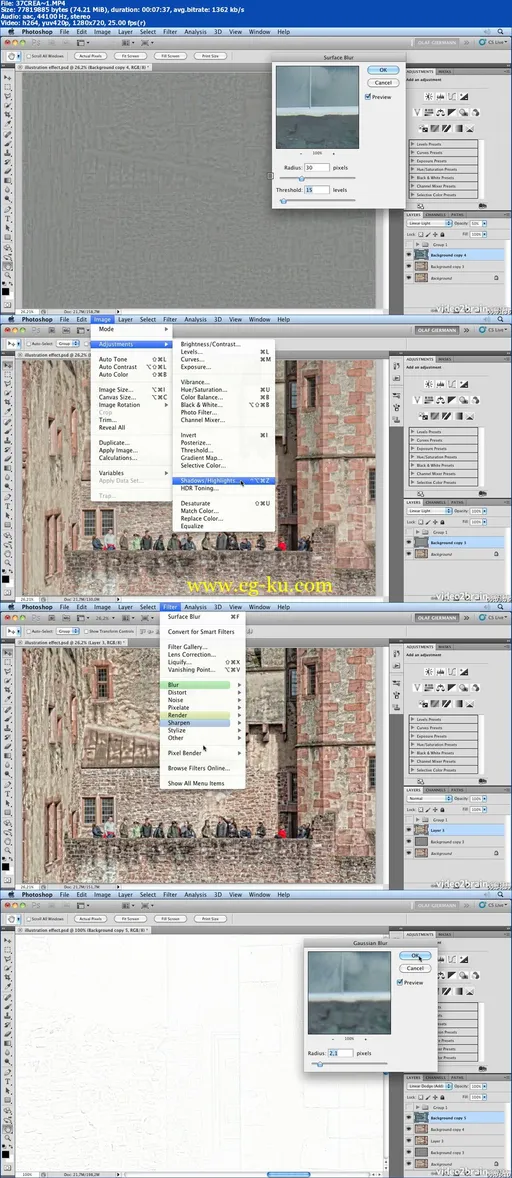Click Cancel in the Surface Blur dialog
The image size is (512, 1178).
(x=382, y=83)
